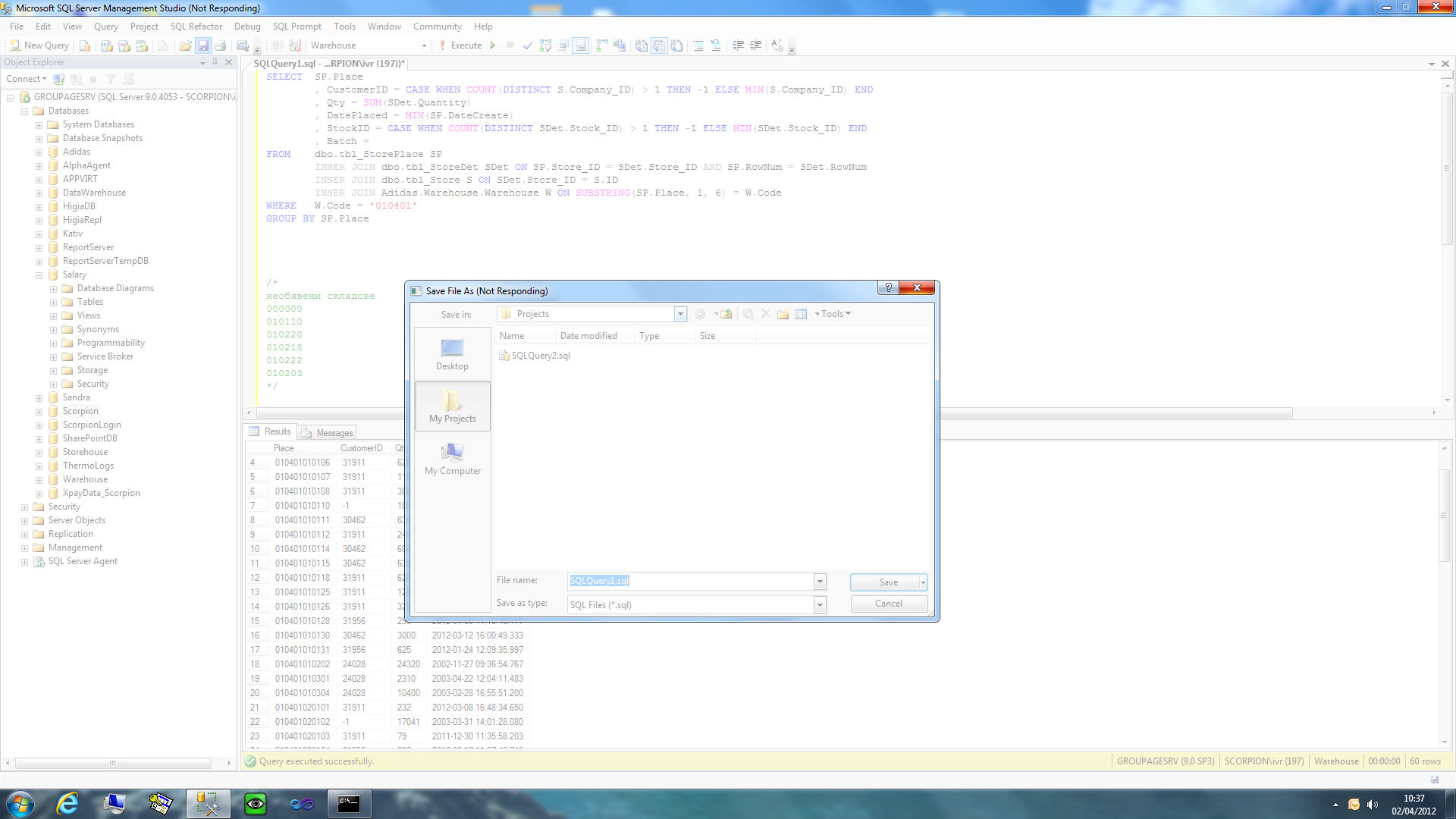Select My Computer in the Save dialog sidebar
The width and height of the screenshot is (1456, 819).
452,459
